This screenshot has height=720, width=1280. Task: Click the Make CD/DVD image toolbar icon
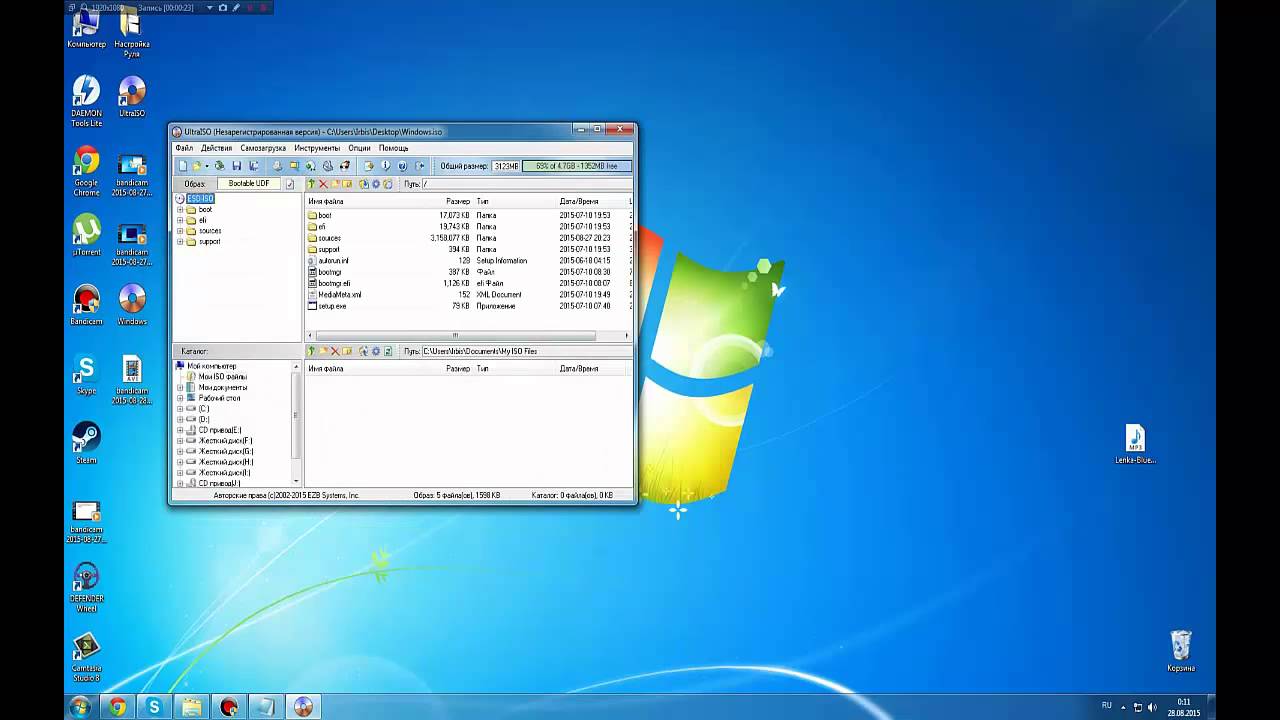[x=277, y=166]
